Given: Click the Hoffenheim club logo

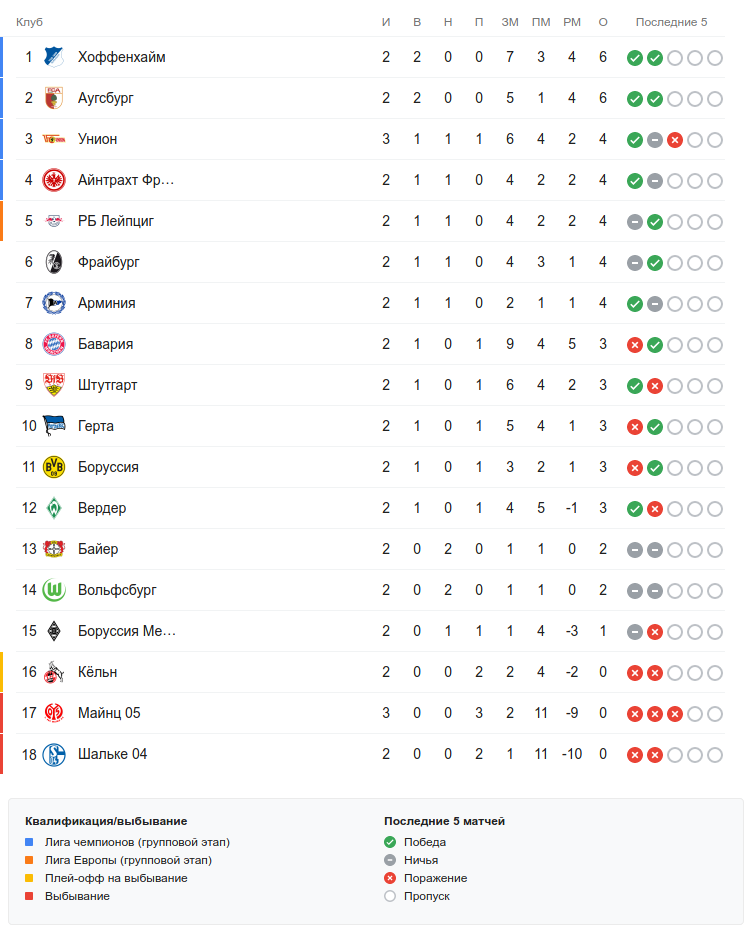Looking at the screenshot, I should point(54,58).
